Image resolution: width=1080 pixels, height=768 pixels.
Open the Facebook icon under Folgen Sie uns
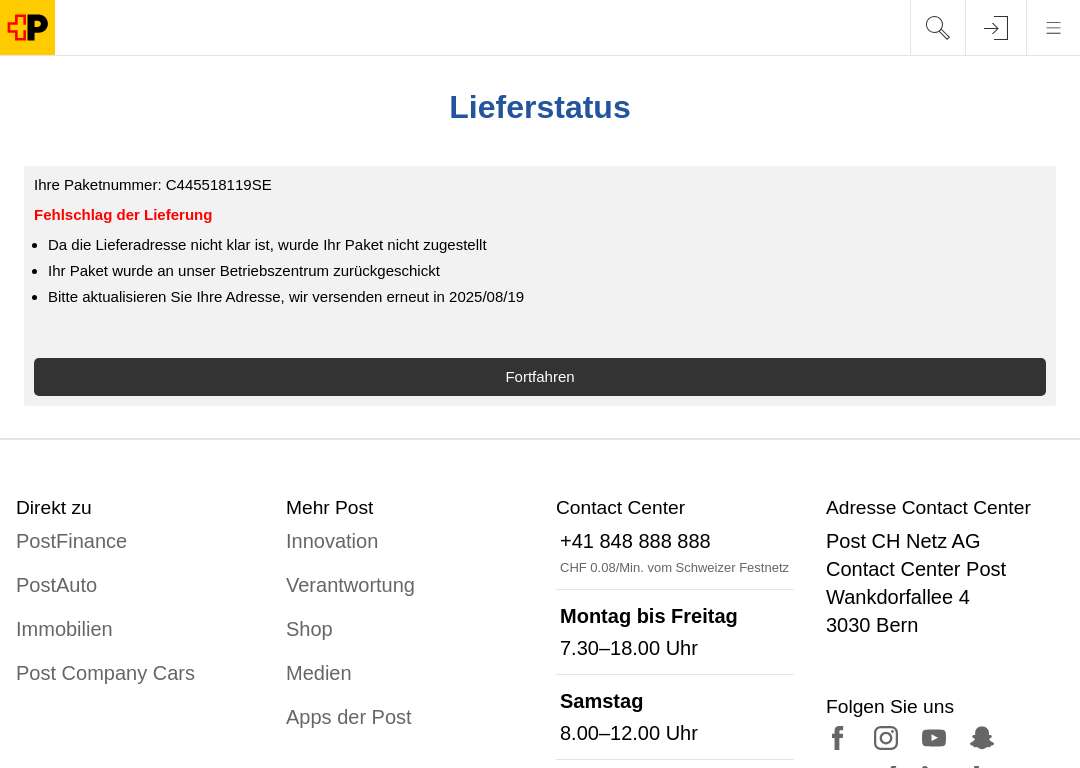click(838, 738)
